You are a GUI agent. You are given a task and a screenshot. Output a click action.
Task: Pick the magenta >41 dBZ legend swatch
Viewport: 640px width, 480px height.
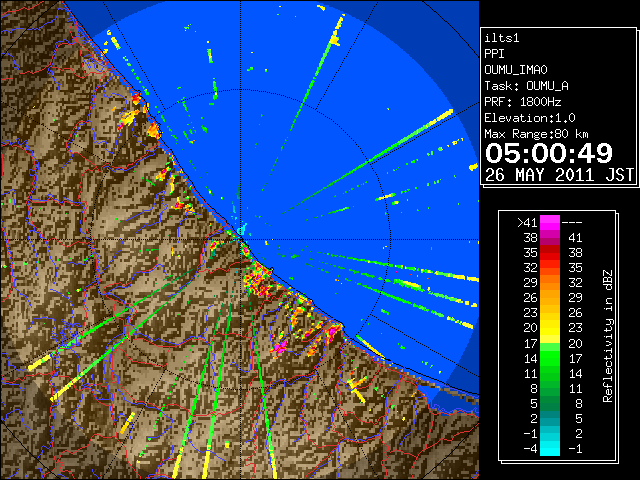pyautogui.click(x=550, y=223)
